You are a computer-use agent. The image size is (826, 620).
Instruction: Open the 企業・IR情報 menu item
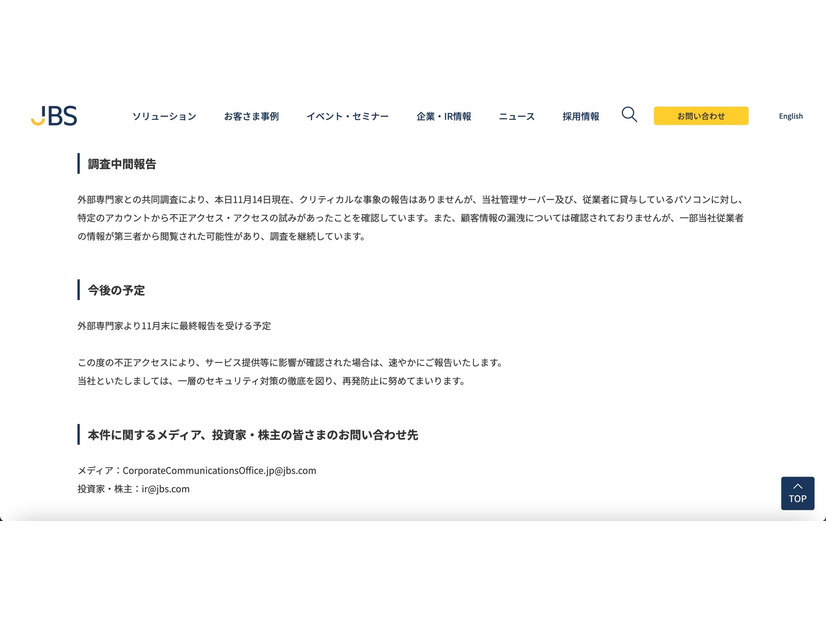click(x=444, y=116)
